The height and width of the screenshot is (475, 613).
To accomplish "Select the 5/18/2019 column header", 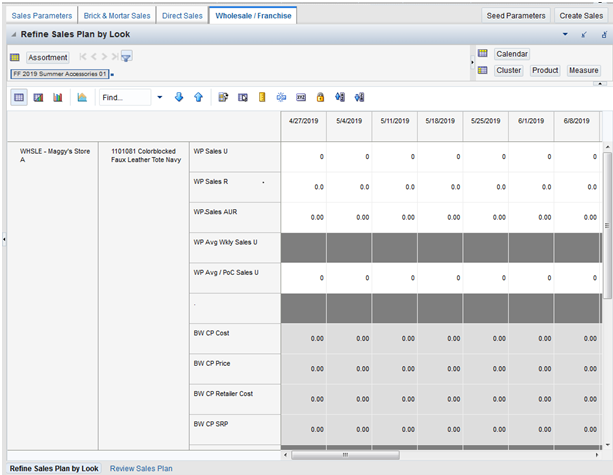I will [x=440, y=126].
